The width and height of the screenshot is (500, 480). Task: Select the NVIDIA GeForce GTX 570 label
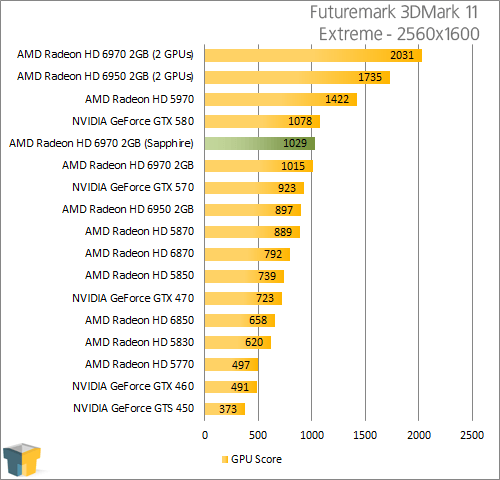(x=133, y=187)
